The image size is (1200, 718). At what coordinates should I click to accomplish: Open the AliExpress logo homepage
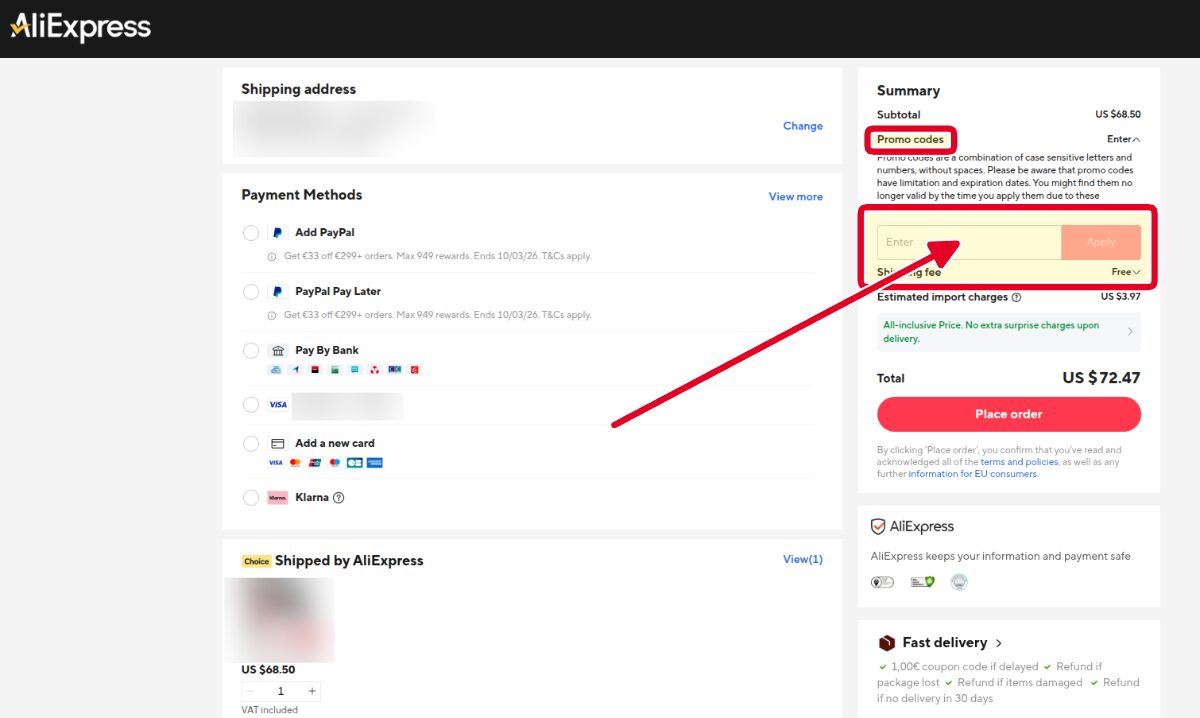[x=80, y=28]
